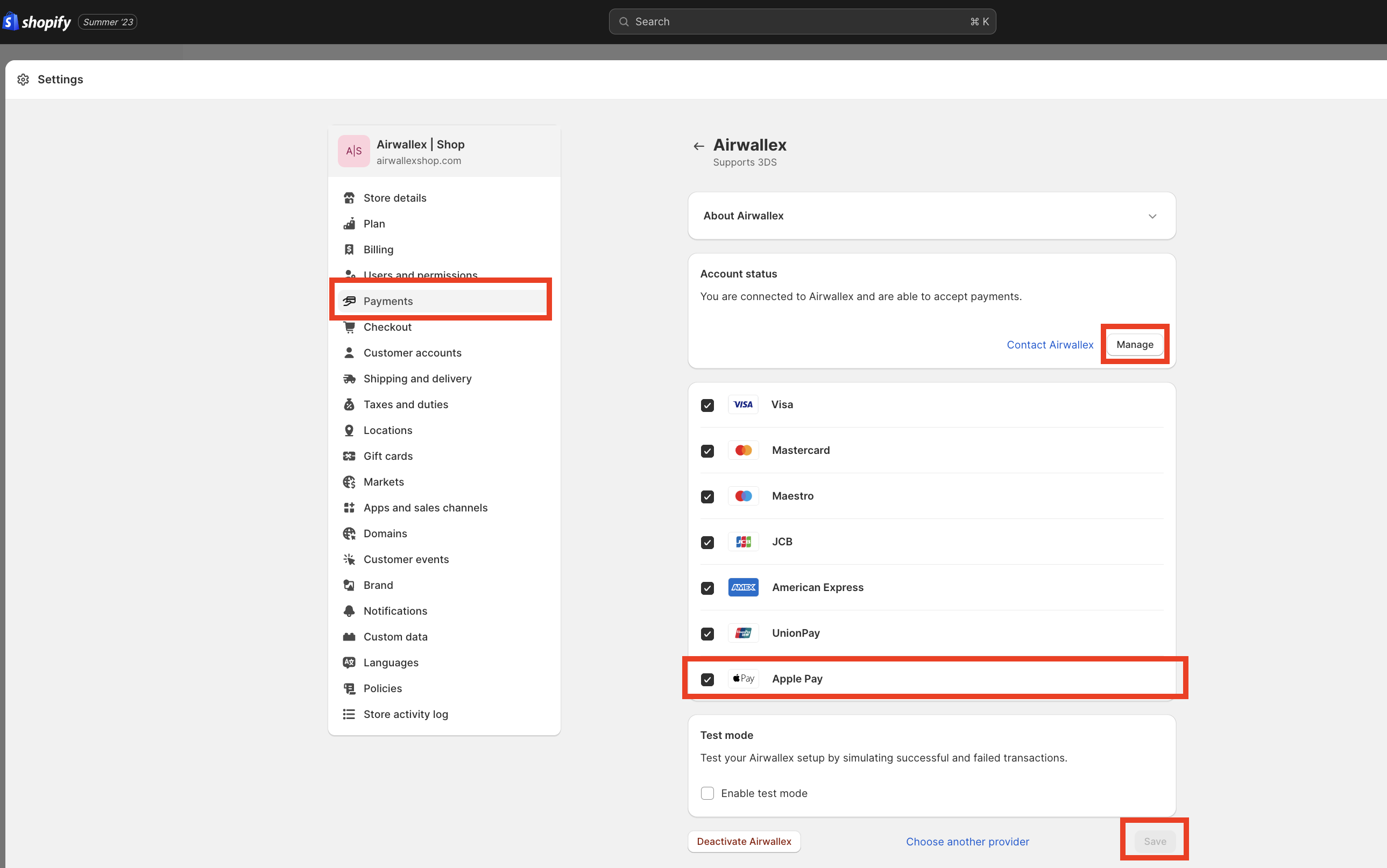Uncheck the JCB checkbox
Screen dimensions: 1387x868
click(x=707, y=543)
